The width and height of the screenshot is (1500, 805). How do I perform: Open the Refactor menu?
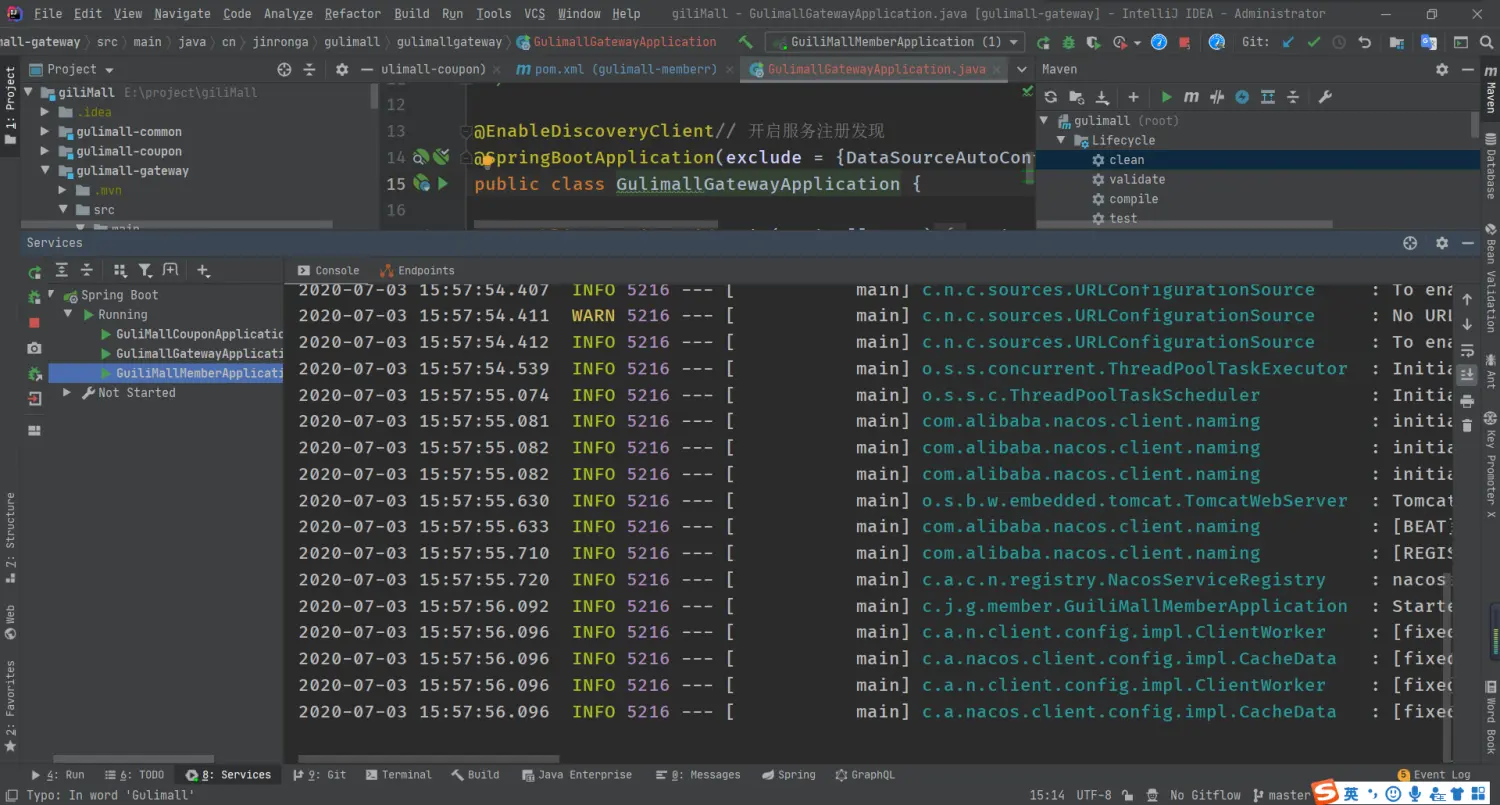pyautogui.click(x=352, y=13)
